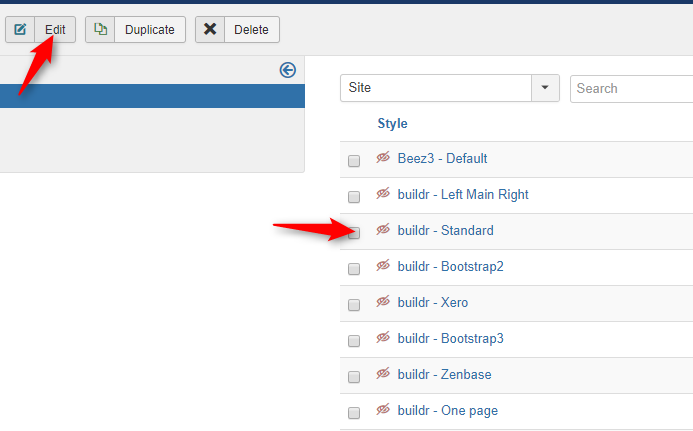Click the Delete button label
The width and height of the screenshot is (693, 431).
point(251,30)
